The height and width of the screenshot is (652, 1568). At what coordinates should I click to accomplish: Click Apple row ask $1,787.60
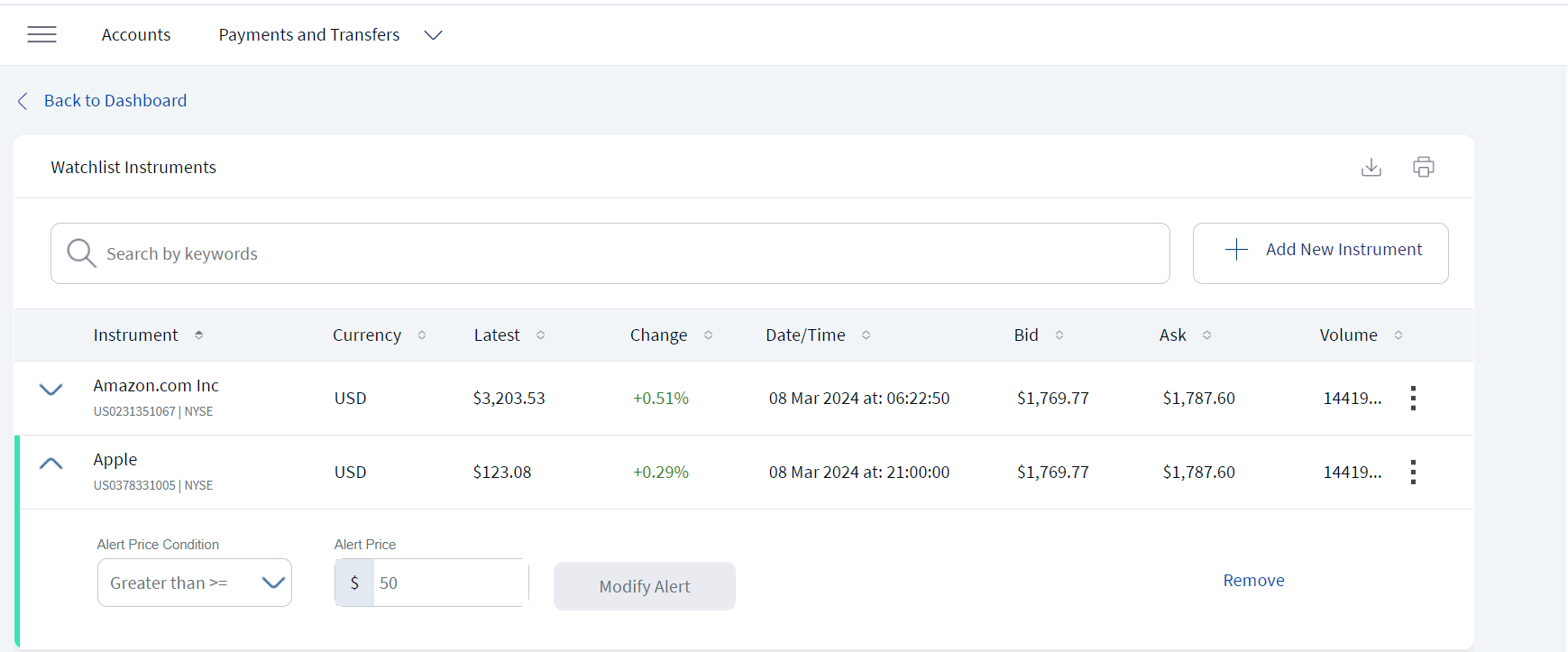[1199, 472]
